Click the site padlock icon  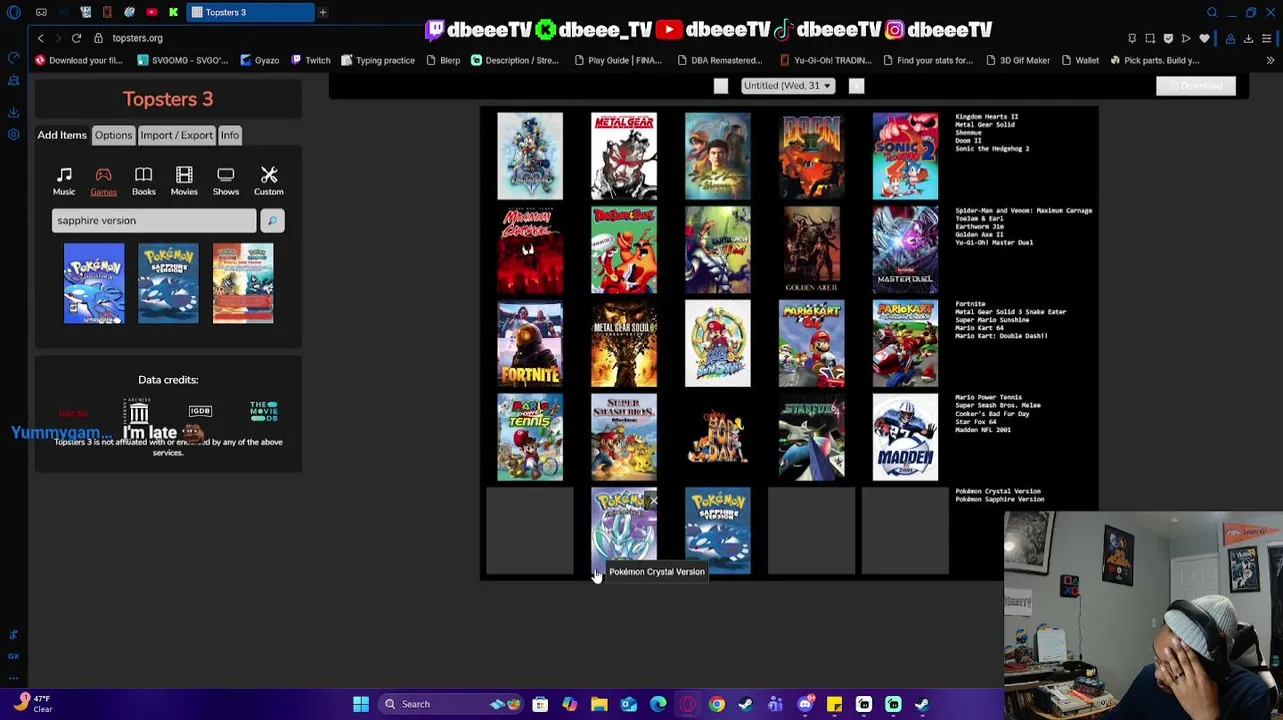(x=98, y=38)
